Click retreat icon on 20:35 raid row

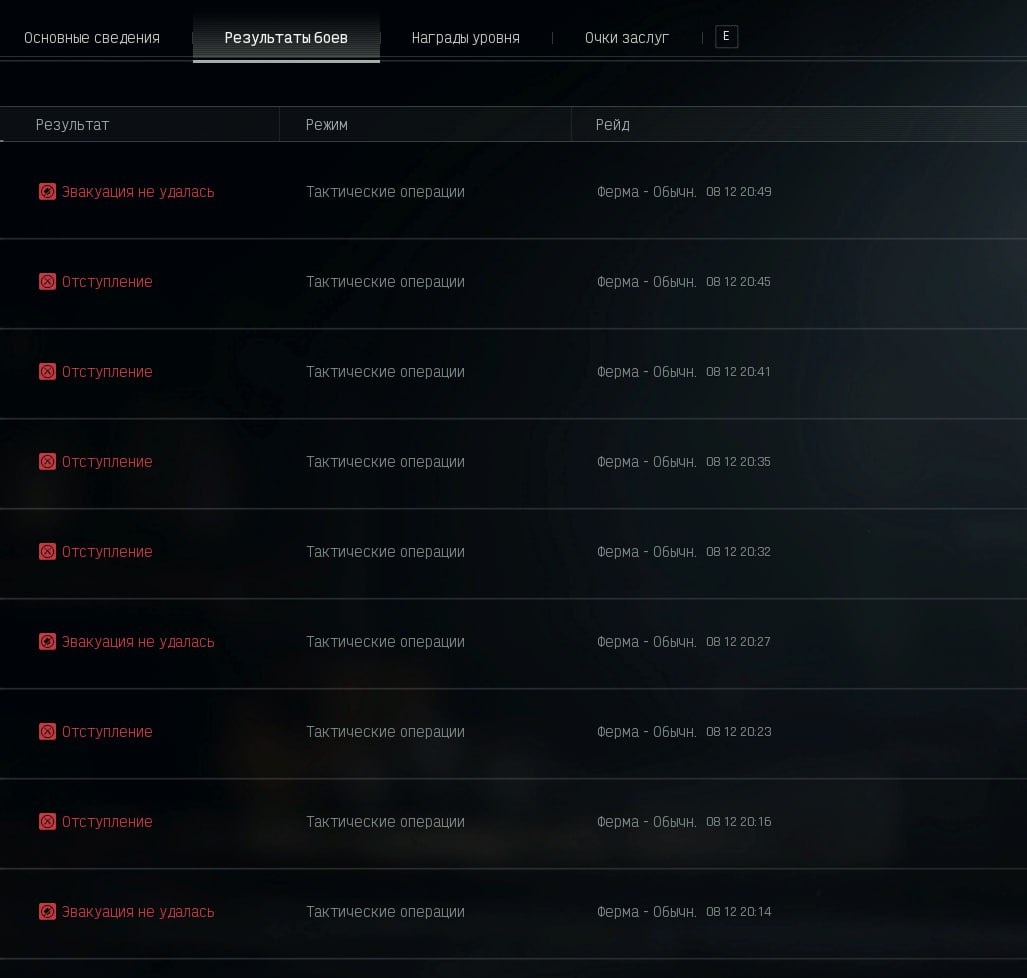pos(47,462)
